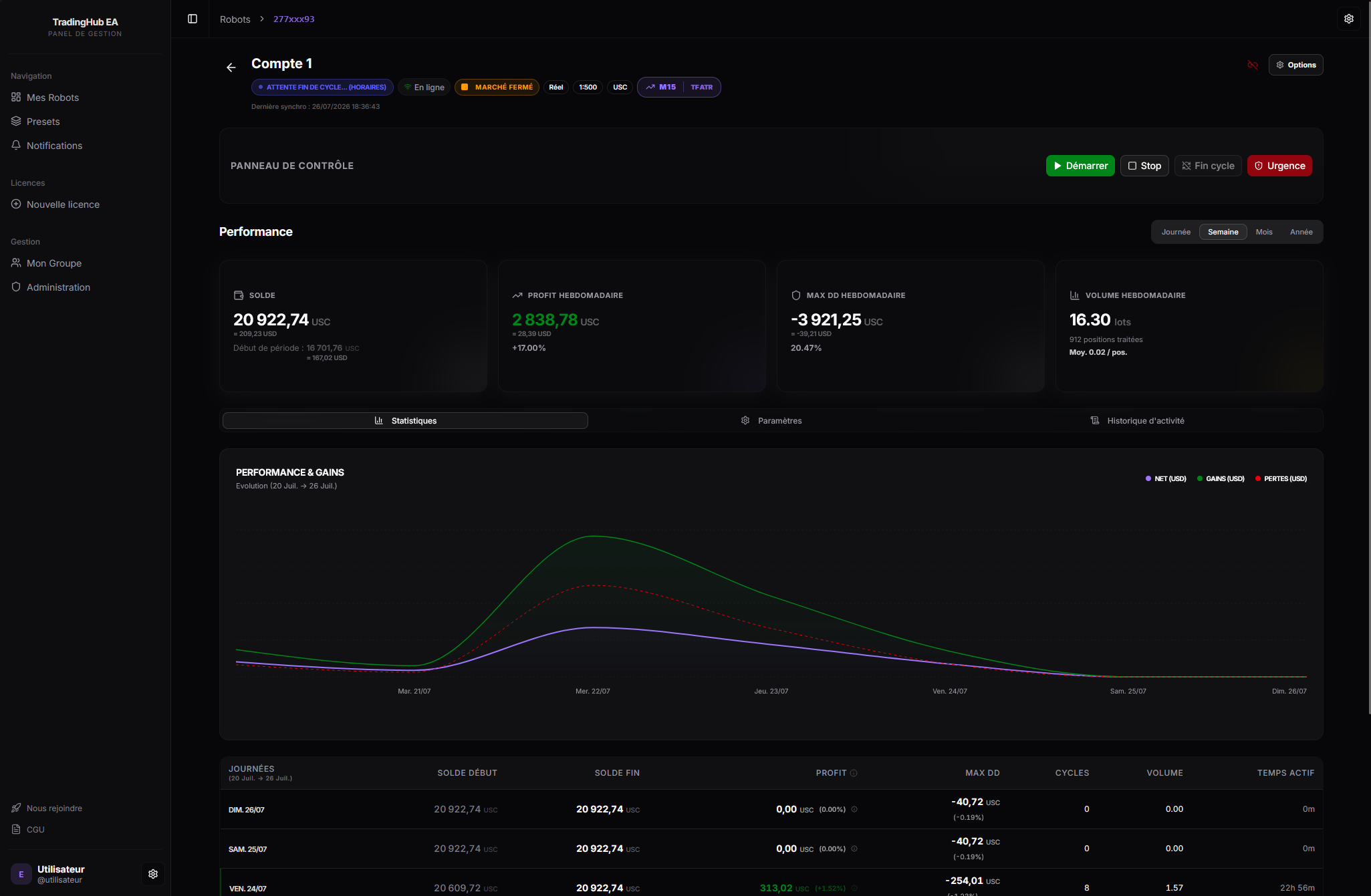
Task: Click the red Urgence button
Action: (x=1279, y=166)
